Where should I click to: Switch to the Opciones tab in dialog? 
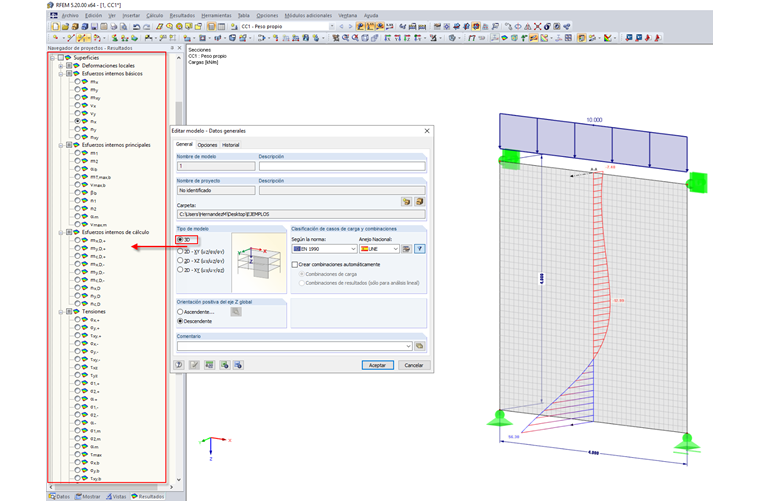[207, 145]
